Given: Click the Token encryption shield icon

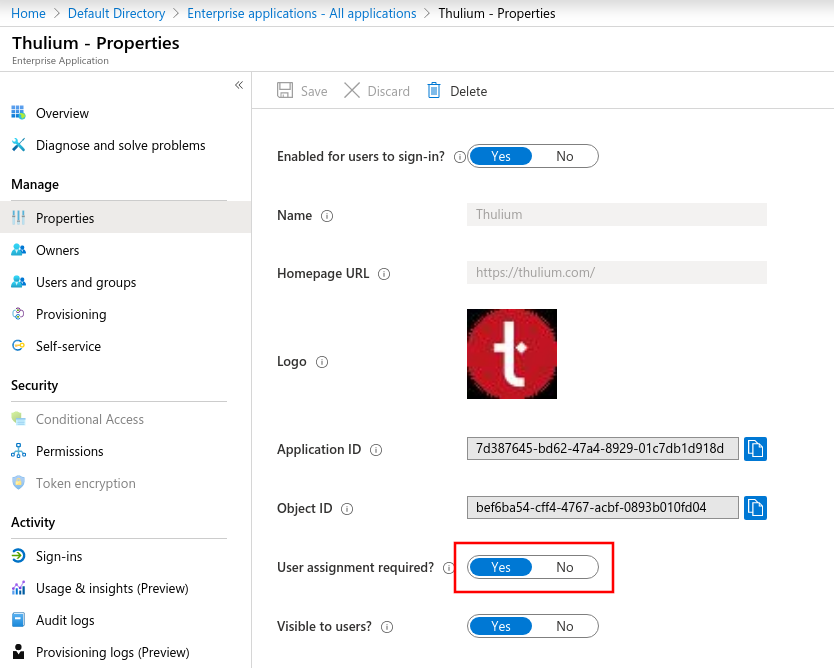Looking at the screenshot, I should point(18,482).
